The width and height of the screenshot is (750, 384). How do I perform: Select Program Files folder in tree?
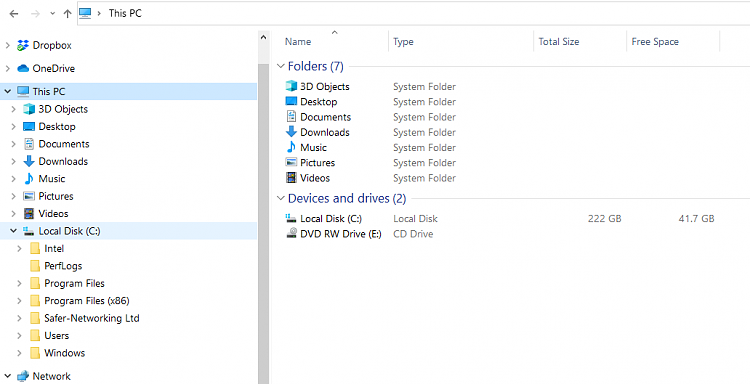74,283
